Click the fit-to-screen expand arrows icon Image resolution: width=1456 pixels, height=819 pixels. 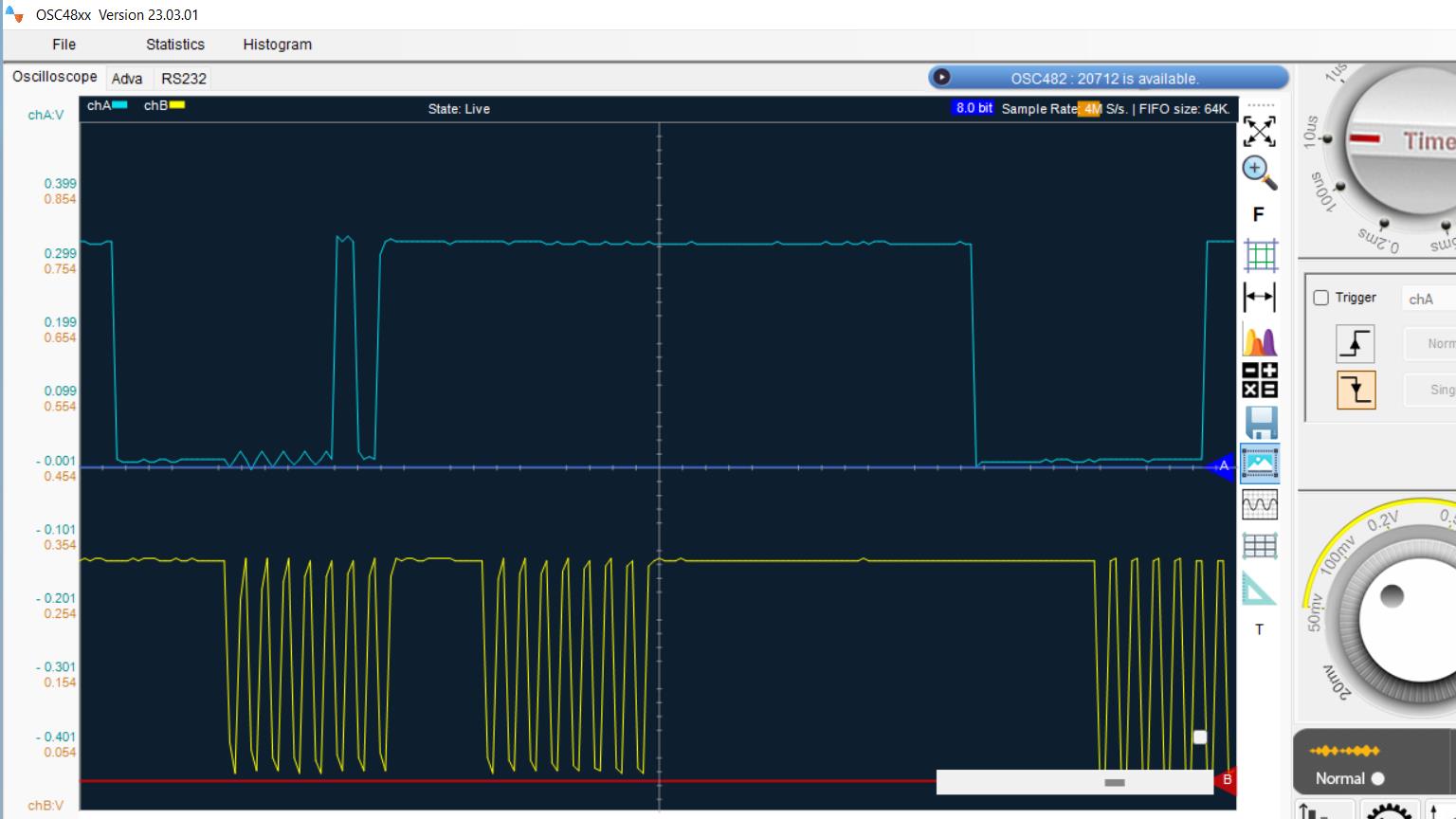(1259, 131)
